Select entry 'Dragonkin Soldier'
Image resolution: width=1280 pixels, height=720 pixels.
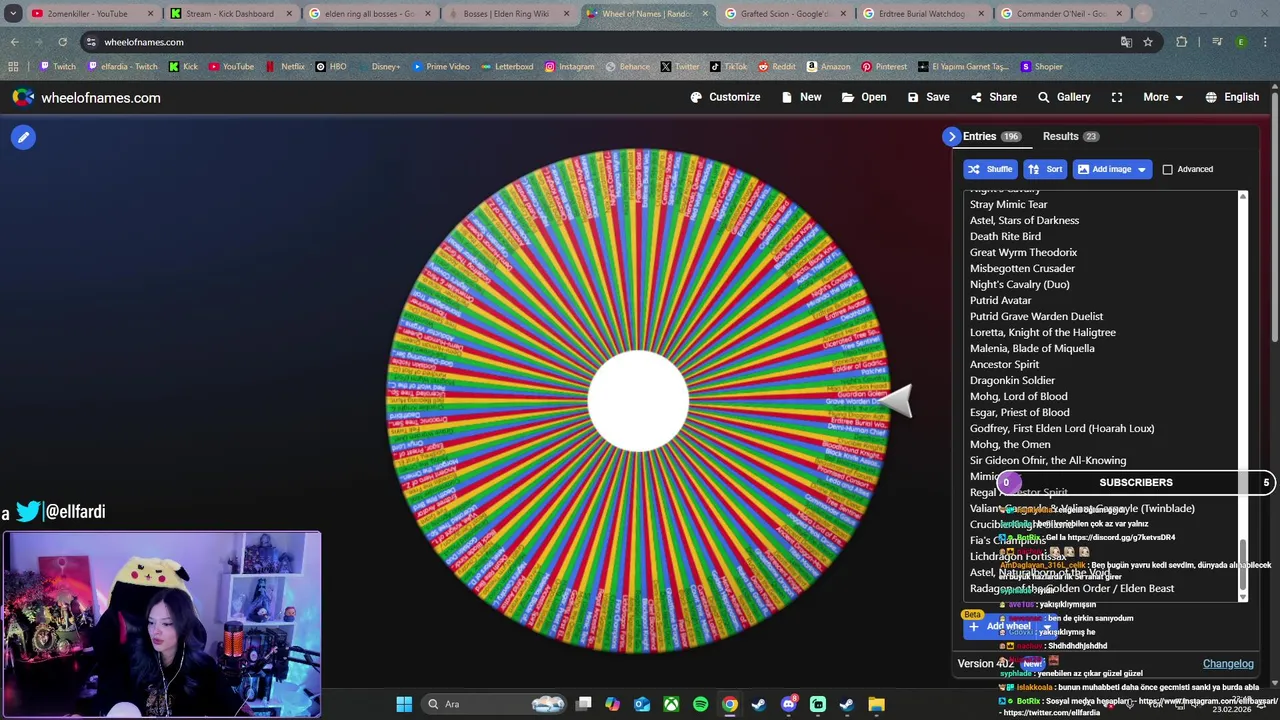click(x=1012, y=380)
